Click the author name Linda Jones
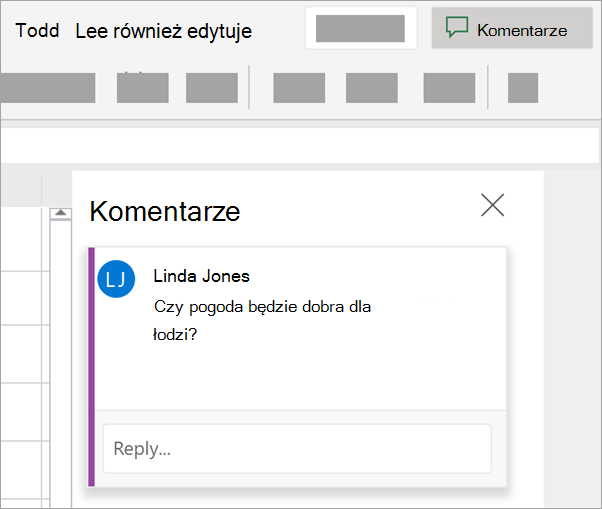Screen dimensions: 602x509 coord(202,276)
